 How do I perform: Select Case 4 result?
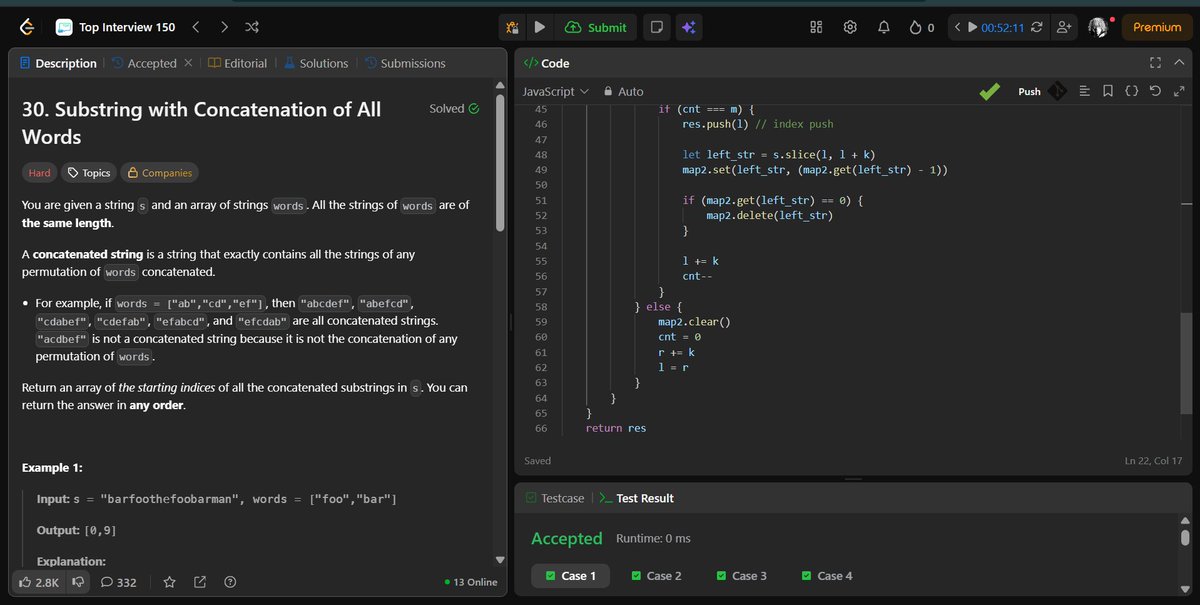point(827,576)
